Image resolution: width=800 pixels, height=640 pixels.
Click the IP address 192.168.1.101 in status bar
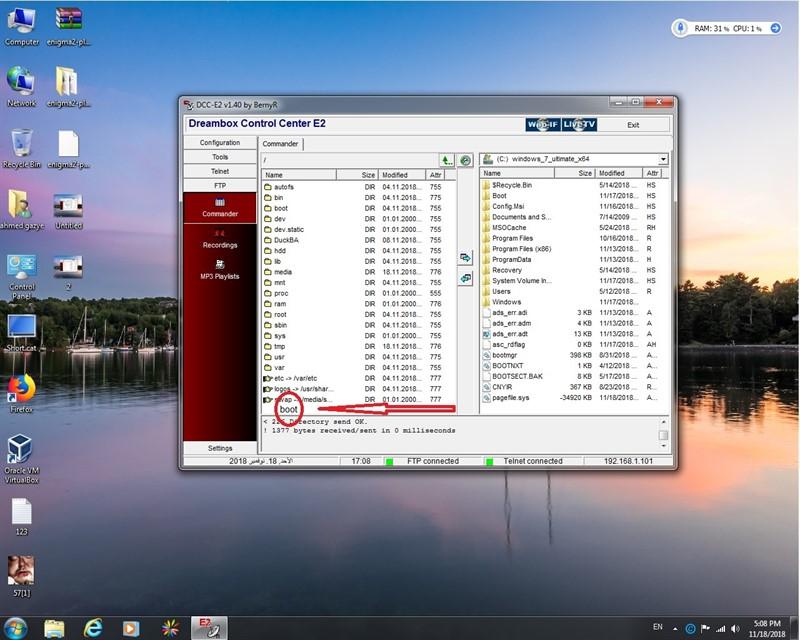coord(628,461)
